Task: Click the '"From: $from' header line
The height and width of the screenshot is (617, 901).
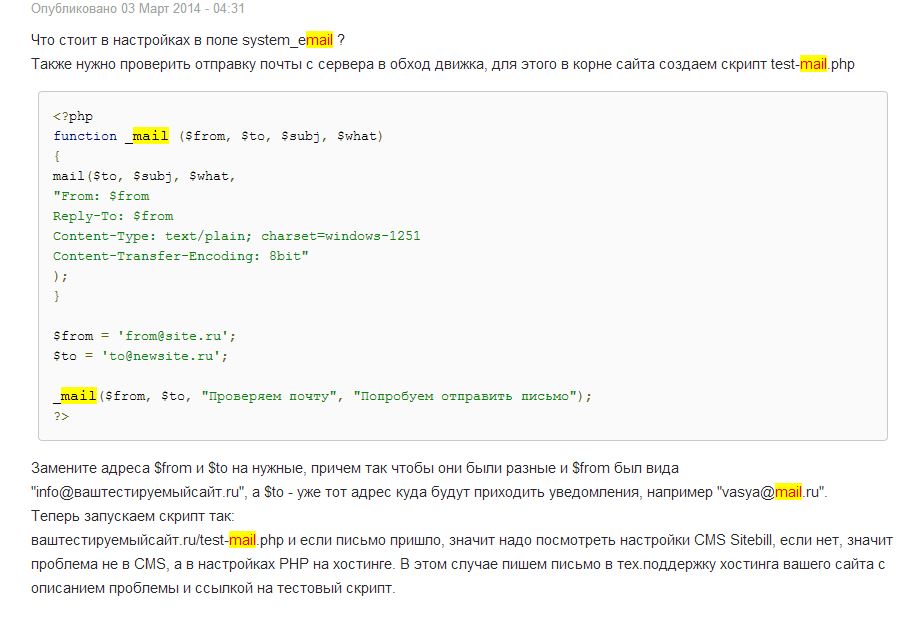Action: tap(101, 196)
